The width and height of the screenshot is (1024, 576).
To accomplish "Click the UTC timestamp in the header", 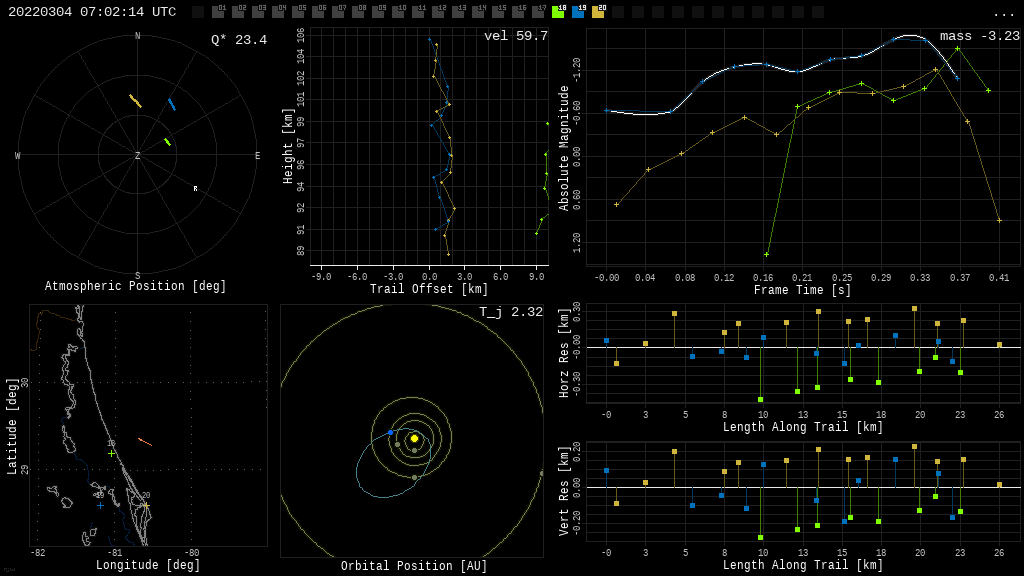I will pyautogui.click(x=92, y=12).
